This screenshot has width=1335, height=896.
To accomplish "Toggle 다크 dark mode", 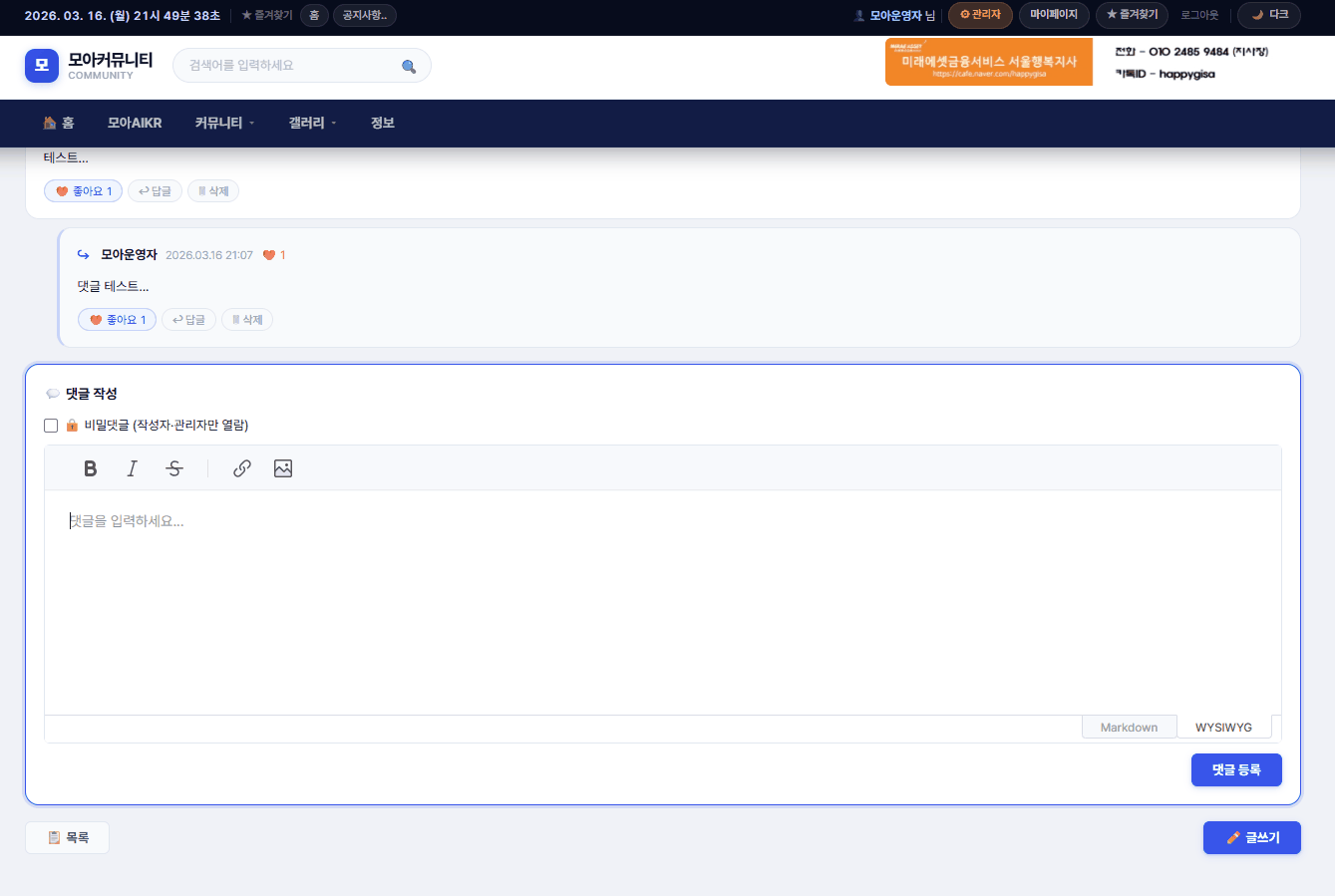I will tap(1269, 15).
